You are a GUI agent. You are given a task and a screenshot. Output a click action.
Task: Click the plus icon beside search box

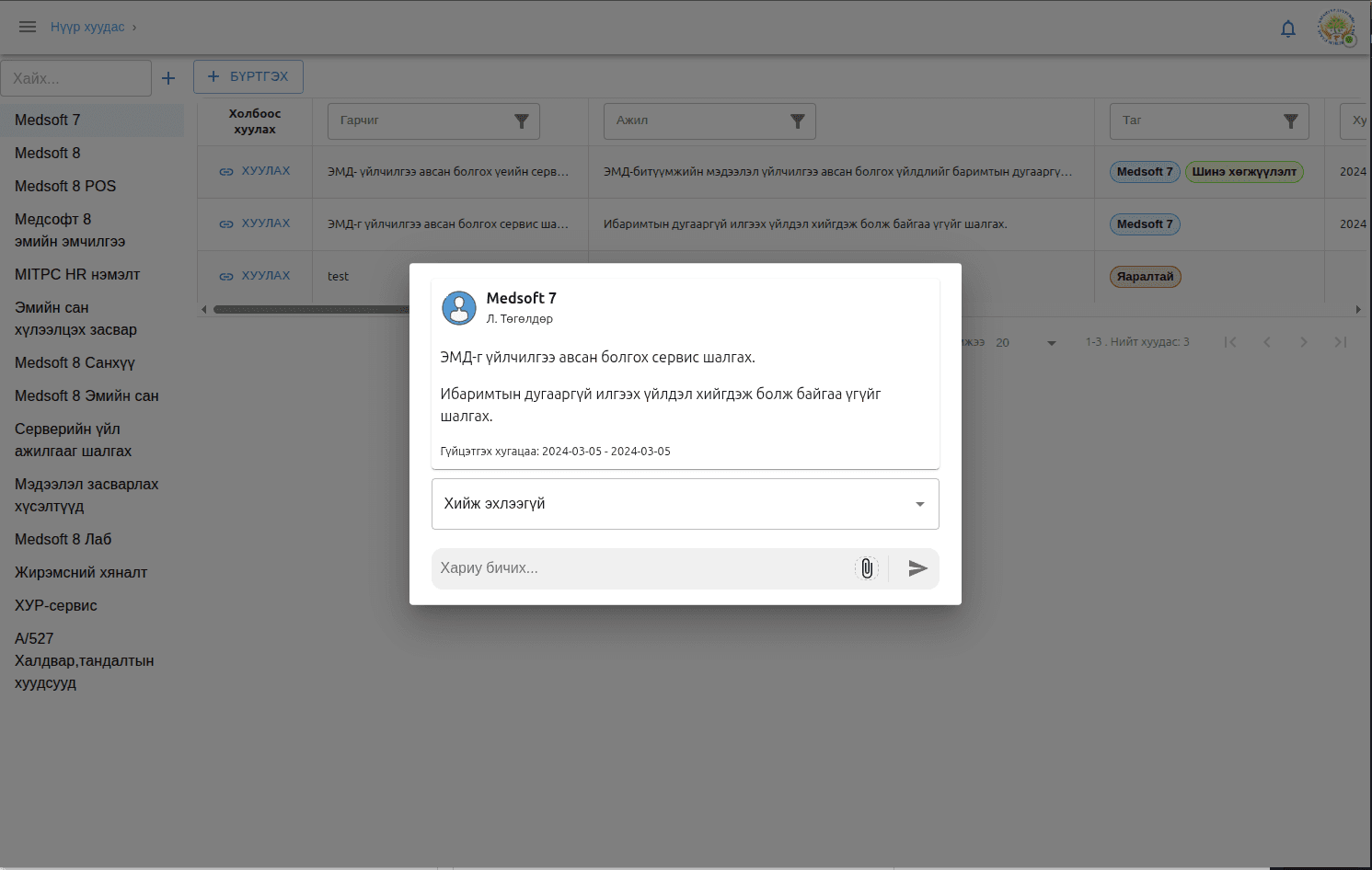(x=168, y=78)
